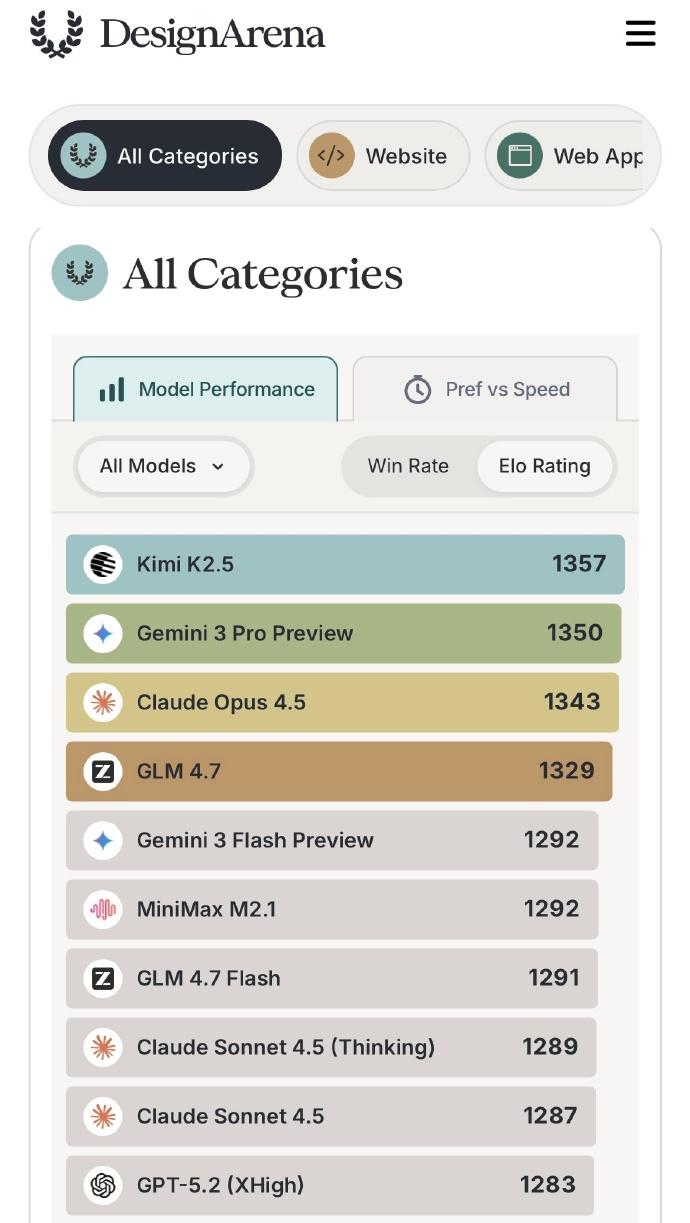Click the Gemini 3 Pro Preview star icon
This screenshot has height=1223, width=690.
(103, 633)
